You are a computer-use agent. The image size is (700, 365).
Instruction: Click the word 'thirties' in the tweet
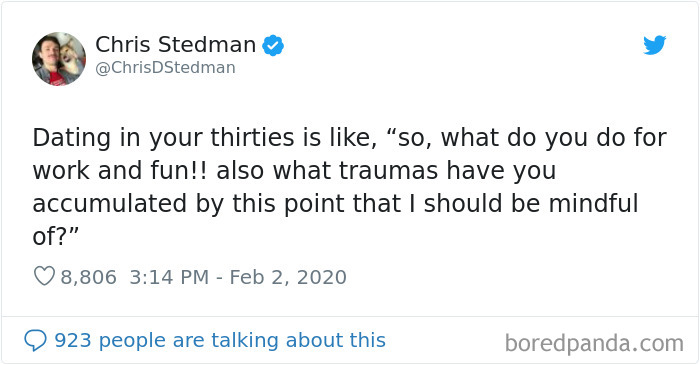[252, 137]
